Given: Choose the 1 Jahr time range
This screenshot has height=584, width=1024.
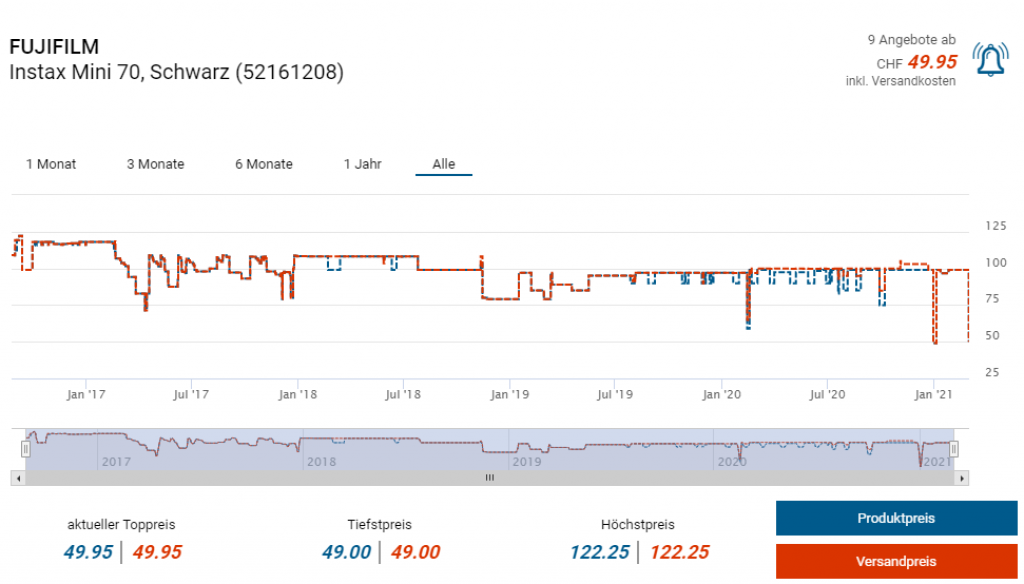Looking at the screenshot, I should point(362,164).
